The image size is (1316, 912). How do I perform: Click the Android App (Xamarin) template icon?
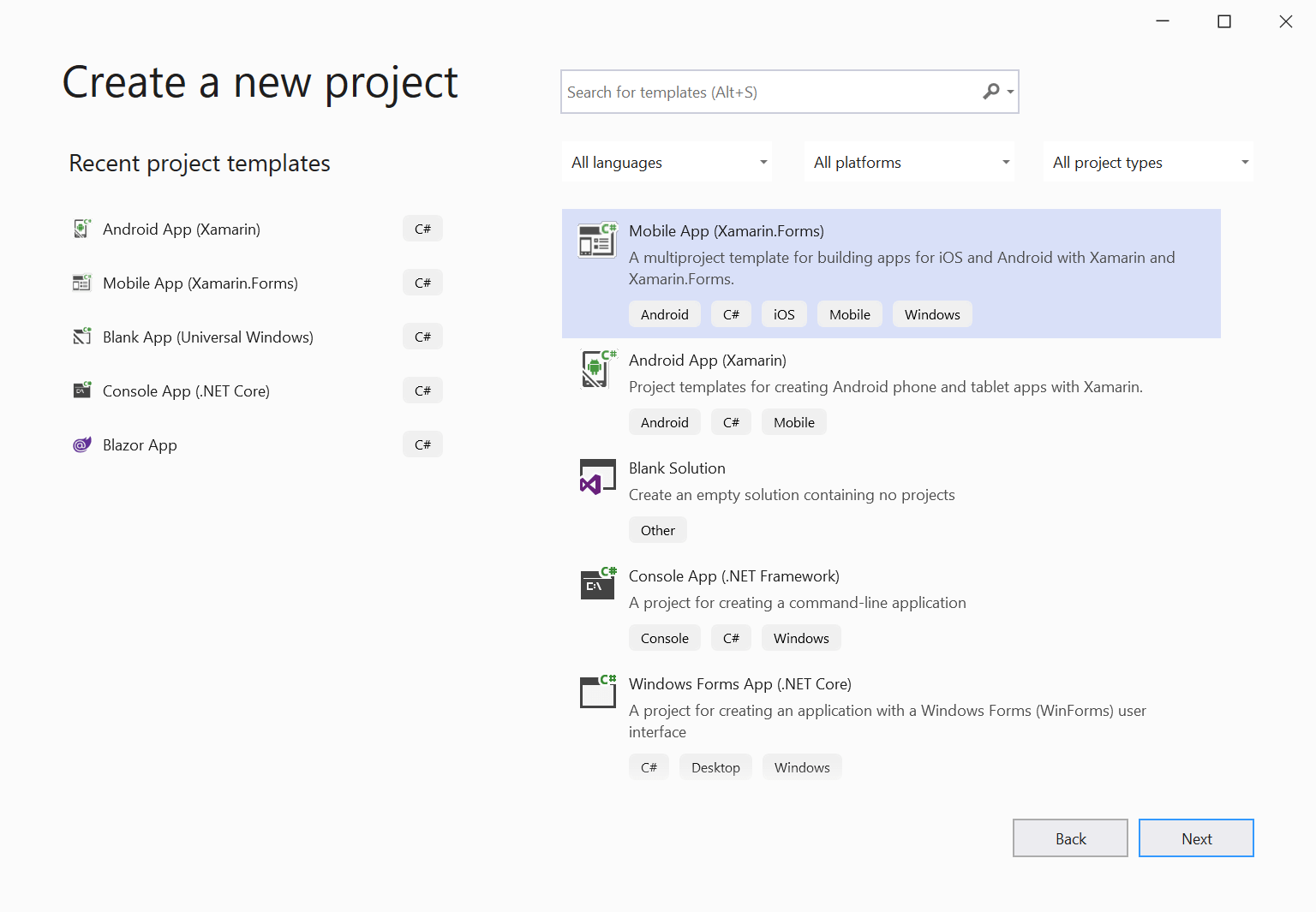pyautogui.click(x=597, y=369)
